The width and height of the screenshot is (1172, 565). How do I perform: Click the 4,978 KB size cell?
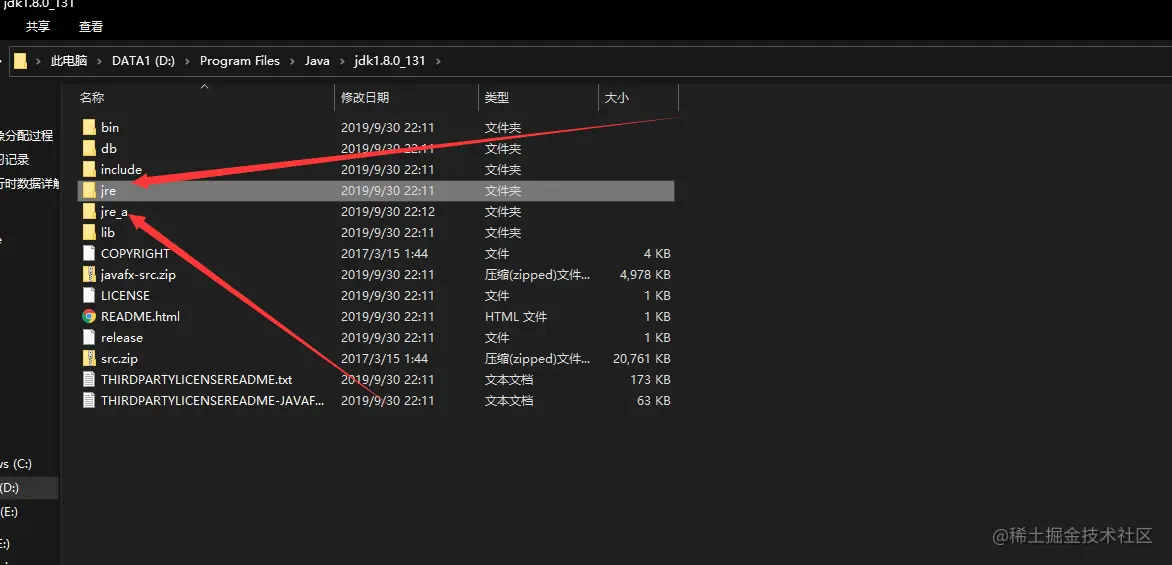(x=645, y=274)
